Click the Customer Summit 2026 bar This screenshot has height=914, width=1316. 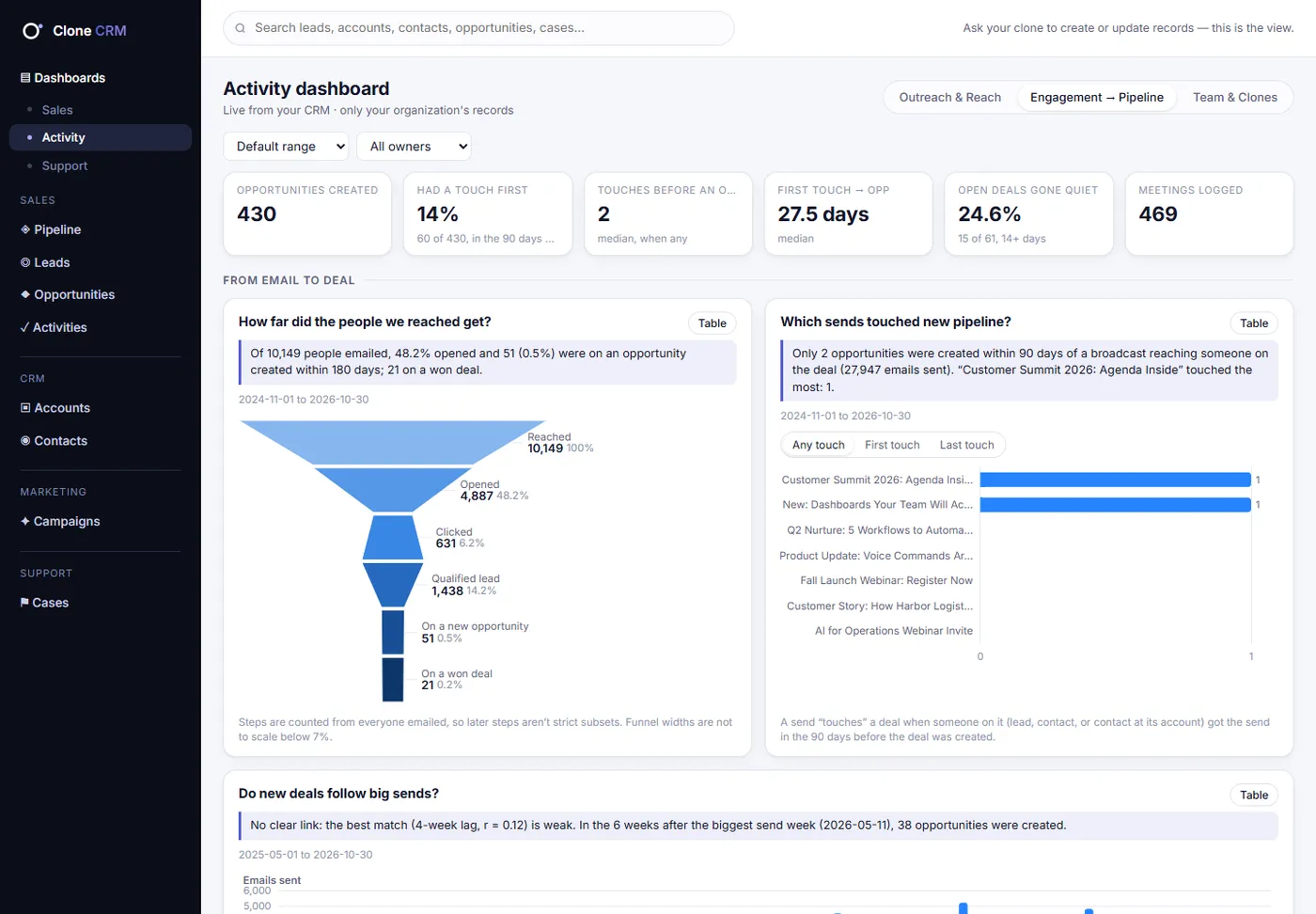tap(1115, 480)
